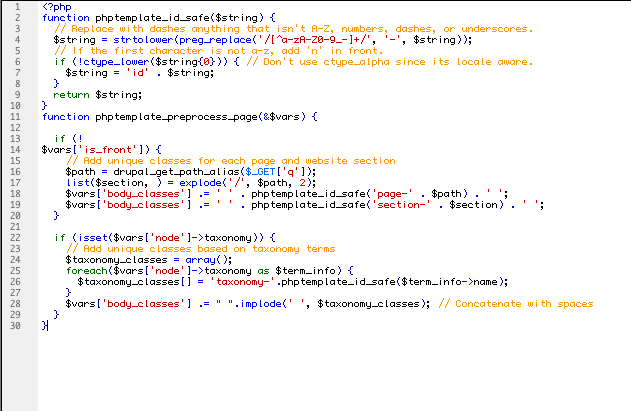Image resolution: width=631 pixels, height=411 pixels.
Task: Click the isset call on line 22
Action: 84,237
